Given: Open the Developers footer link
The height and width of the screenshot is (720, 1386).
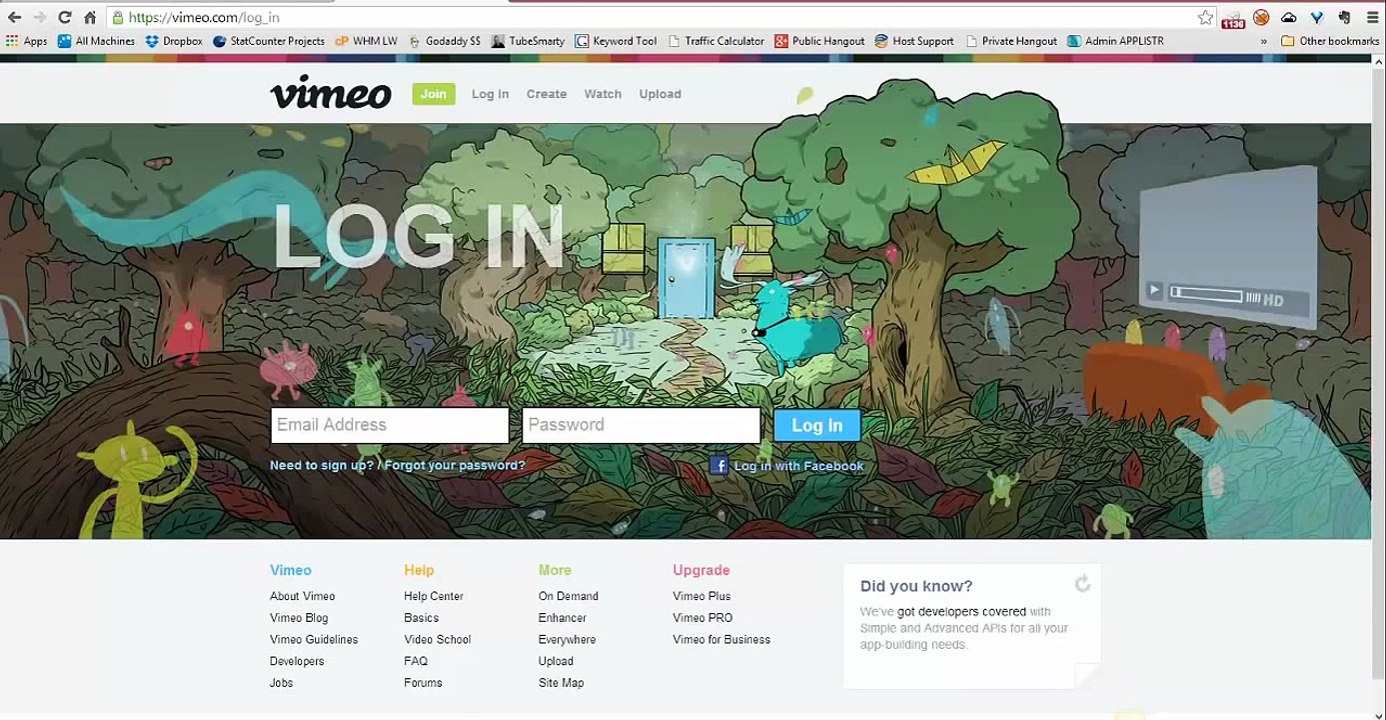Looking at the screenshot, I should (297, 661).
